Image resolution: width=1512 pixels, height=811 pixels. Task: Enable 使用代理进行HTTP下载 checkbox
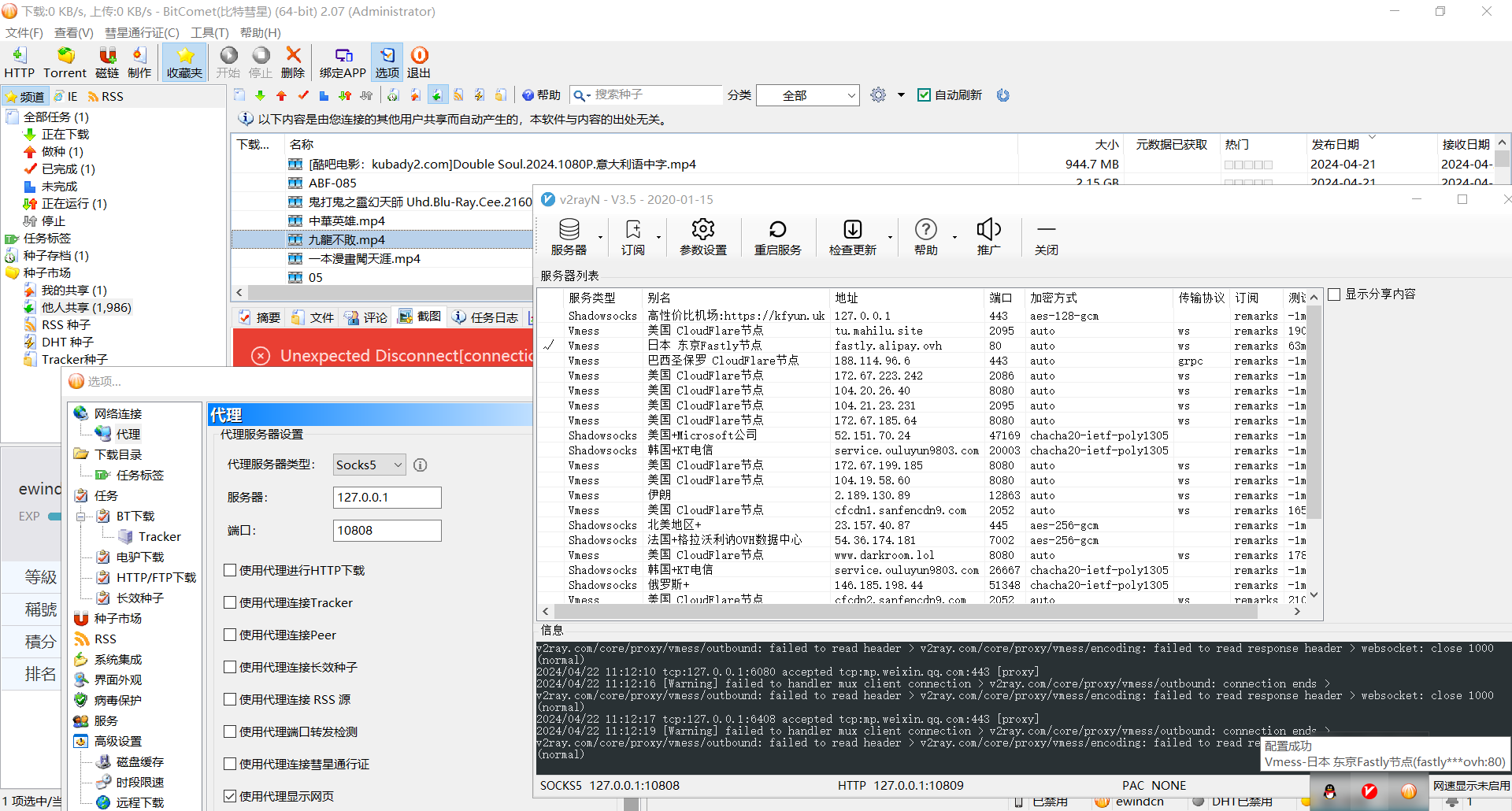click(230, 570)
